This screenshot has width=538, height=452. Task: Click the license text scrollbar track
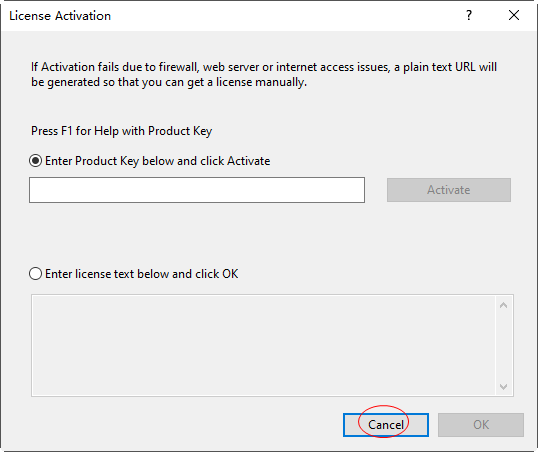pos(503,346)
